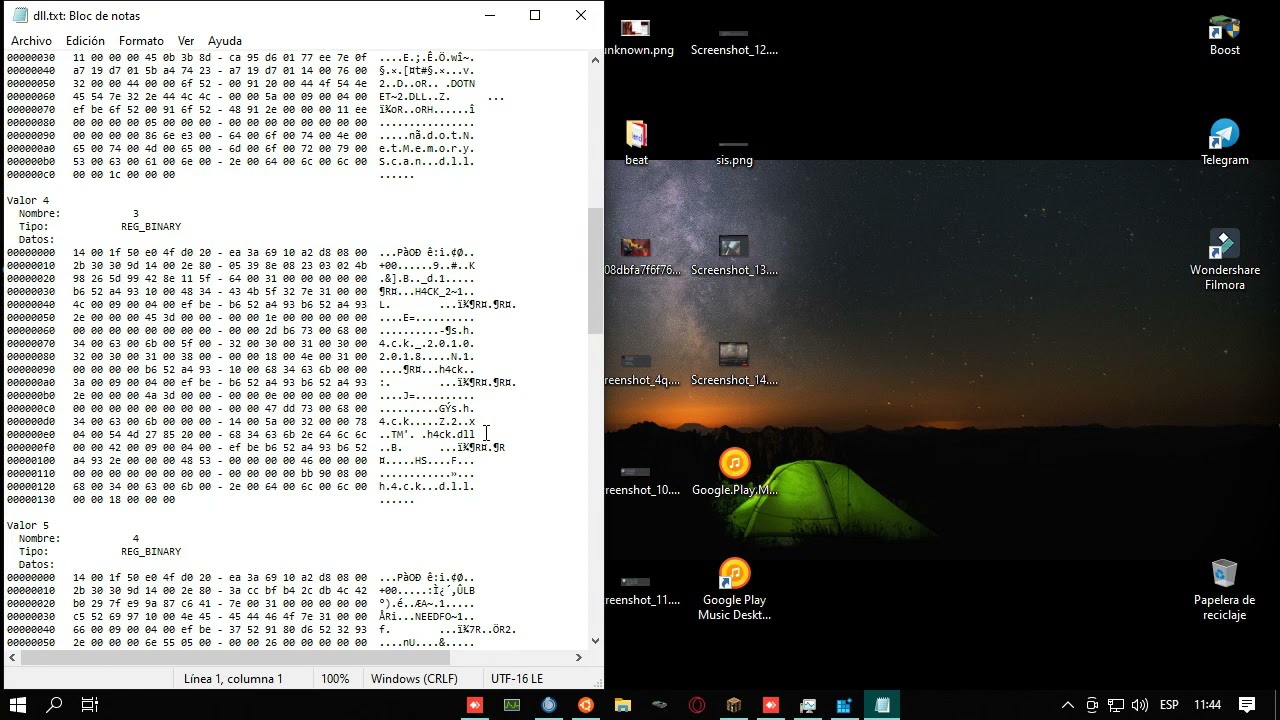
Task: Open the Windows Start menu
Action: (18, 705)
